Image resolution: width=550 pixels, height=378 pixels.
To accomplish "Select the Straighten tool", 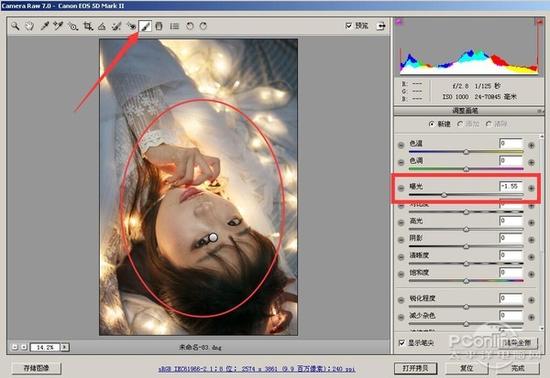I will pos(102,26).
